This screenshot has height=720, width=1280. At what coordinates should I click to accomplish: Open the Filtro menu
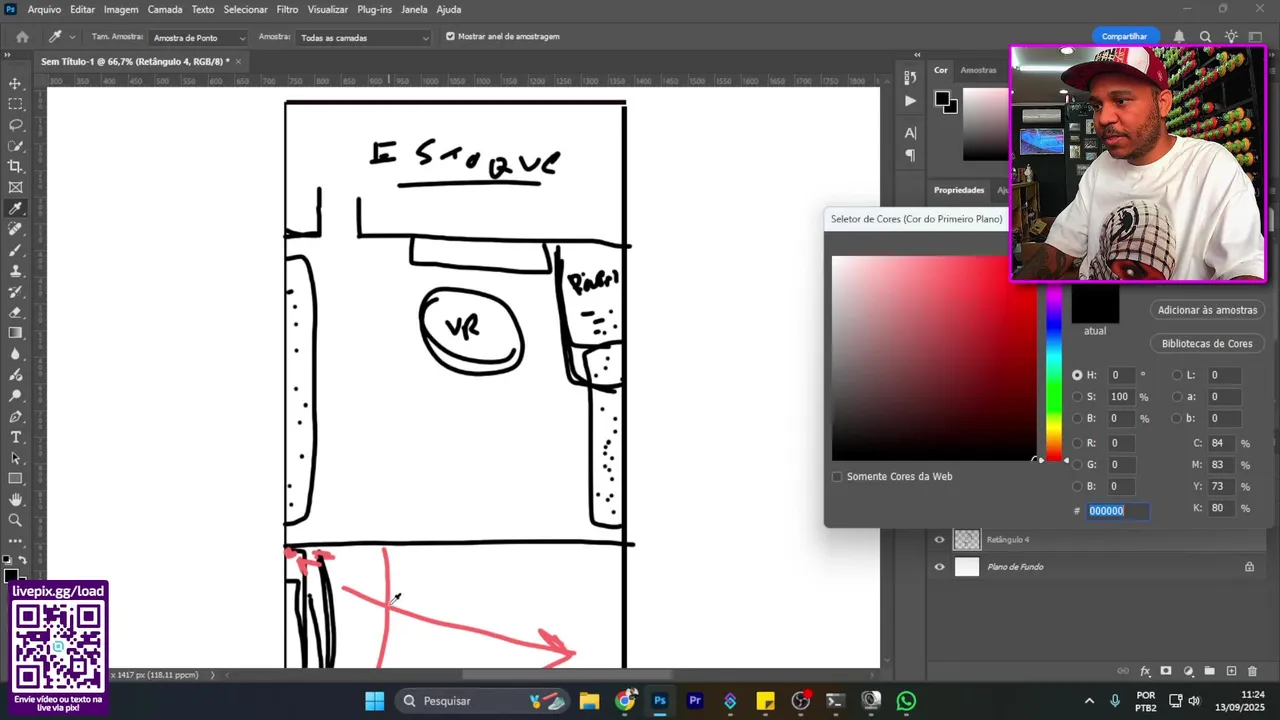point(287,9)
